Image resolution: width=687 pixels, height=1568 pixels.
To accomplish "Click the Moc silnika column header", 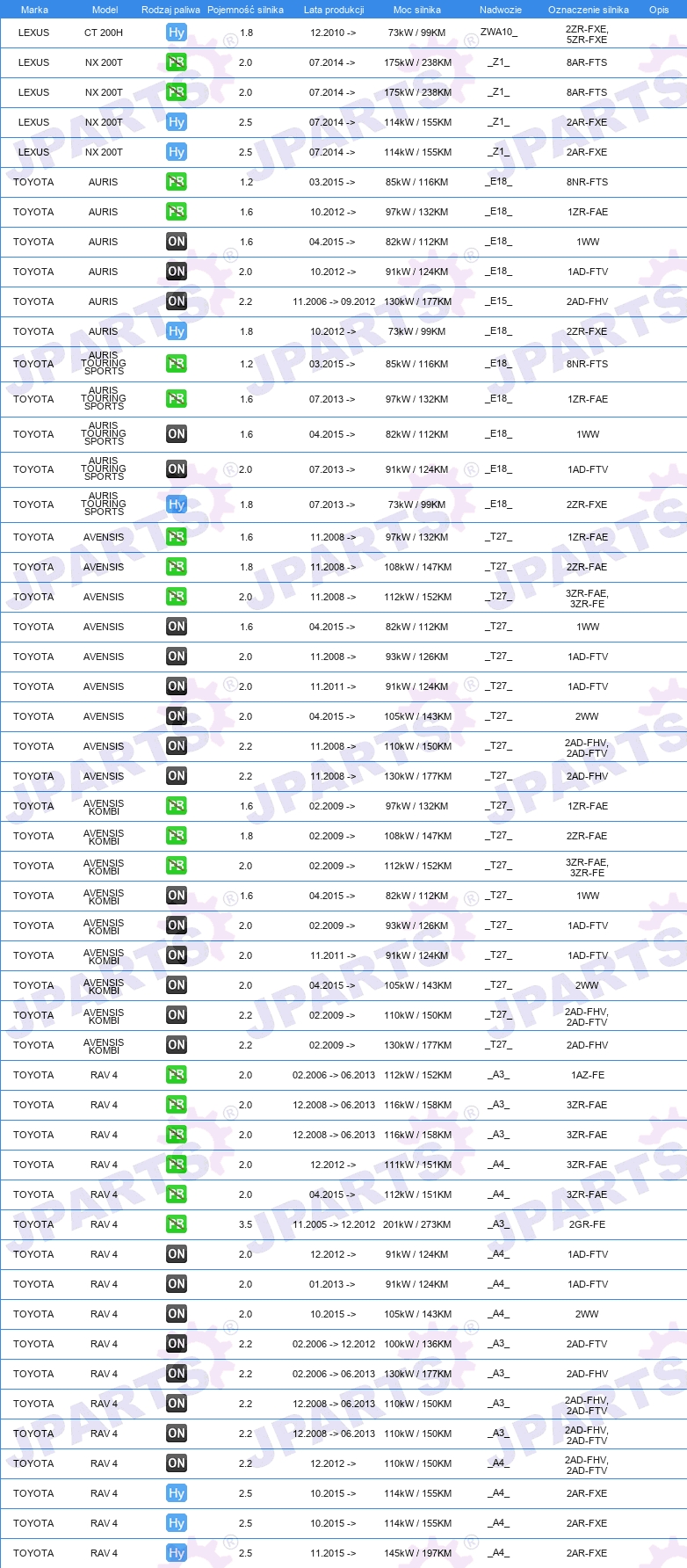I will [417, 10].
